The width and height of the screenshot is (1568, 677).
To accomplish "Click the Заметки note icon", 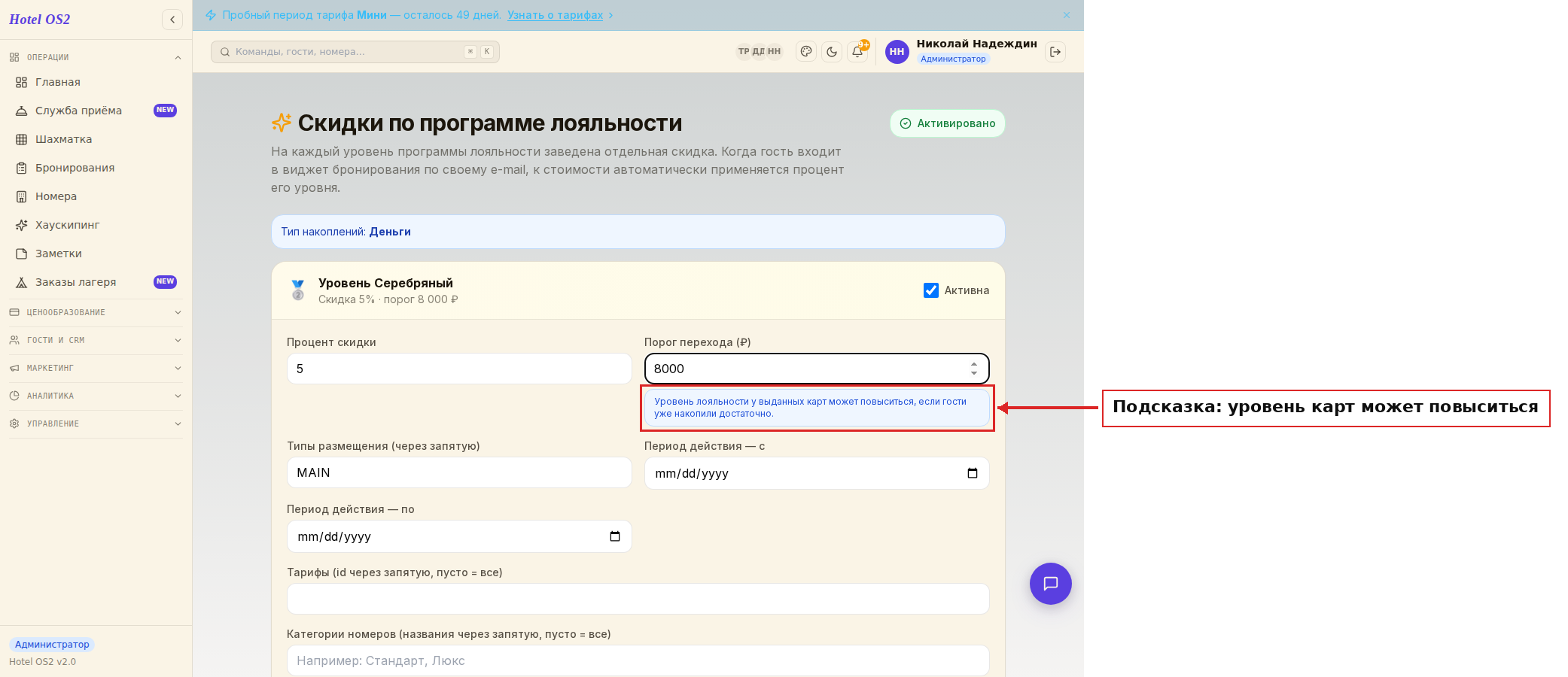I will [x=22, y=253].
